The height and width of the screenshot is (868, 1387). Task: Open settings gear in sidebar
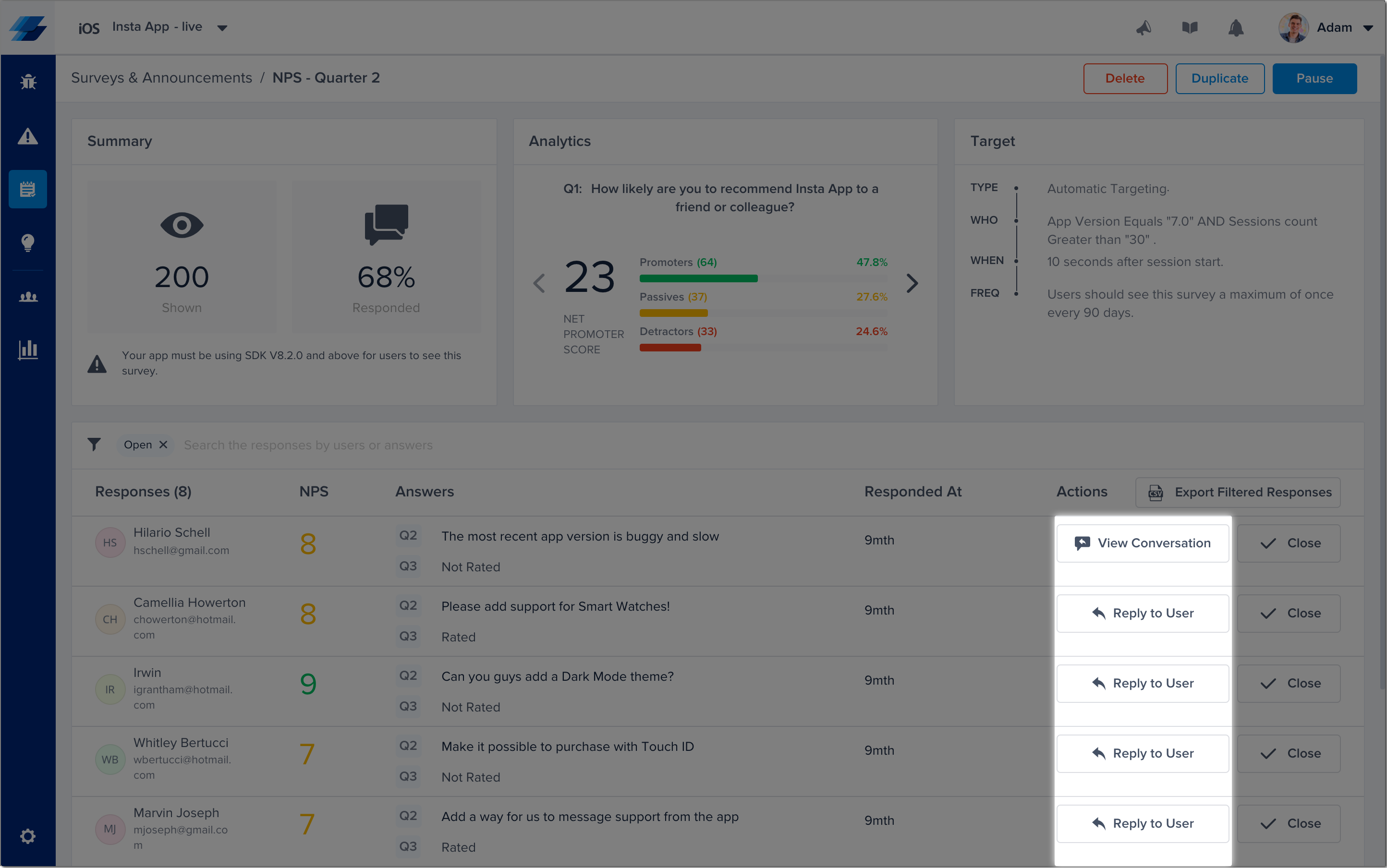click(x=27, y=836)
